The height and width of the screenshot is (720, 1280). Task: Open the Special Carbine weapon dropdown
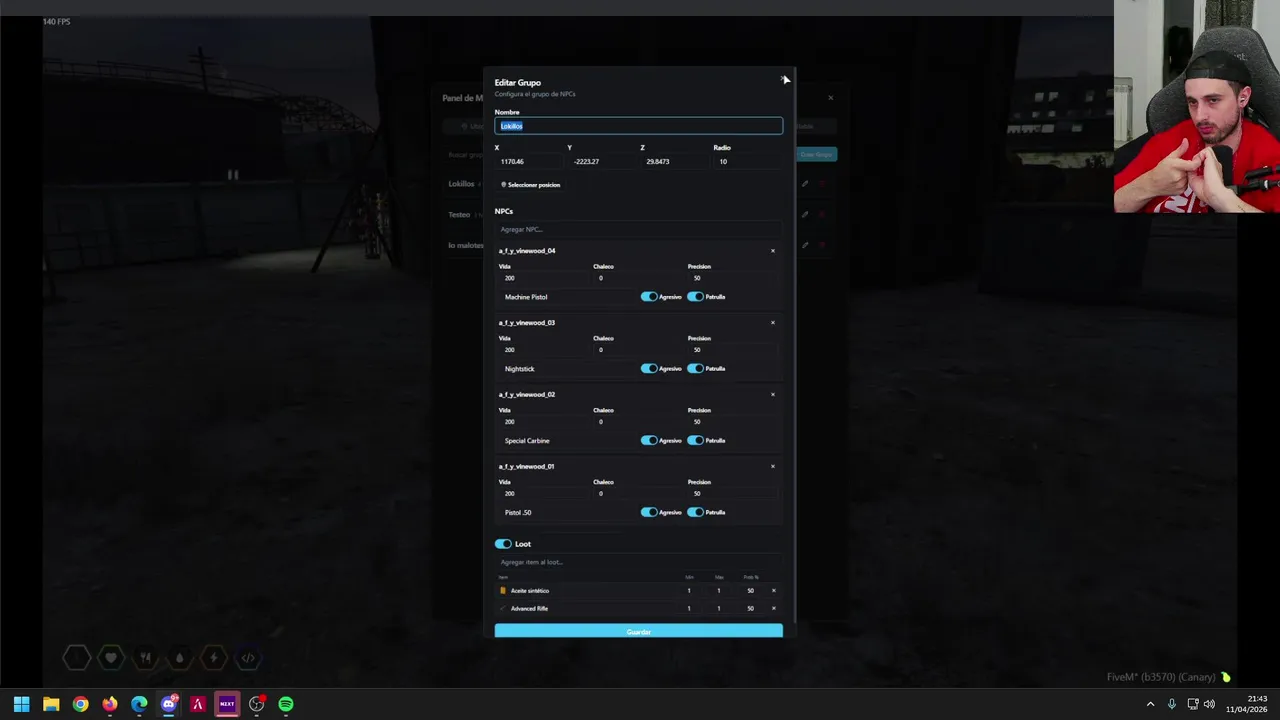pos(567,441)
